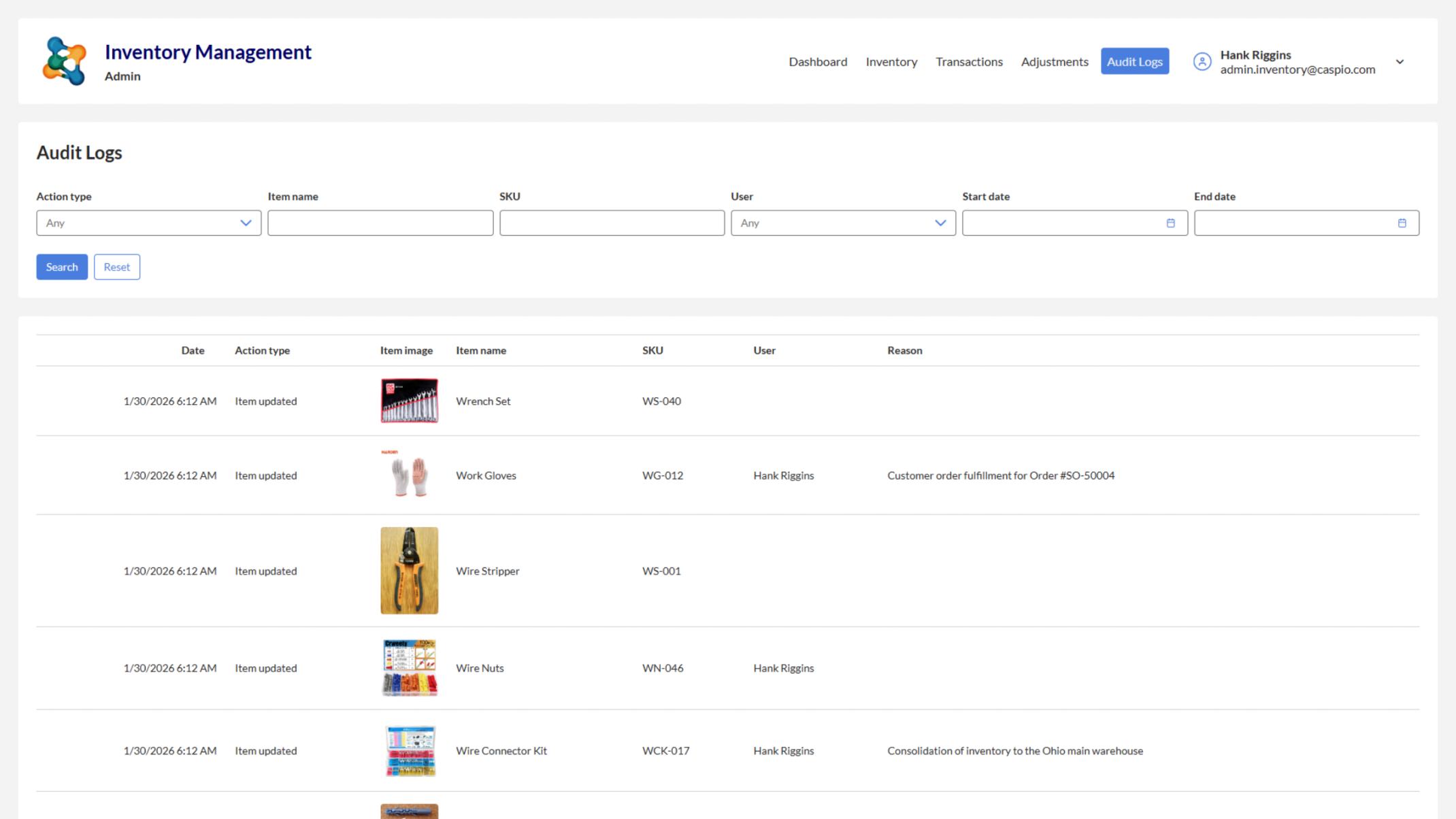The height and width of the screenshot is (819, 1456).
Task: Navigate to Transactions
Action: (969, 61)
